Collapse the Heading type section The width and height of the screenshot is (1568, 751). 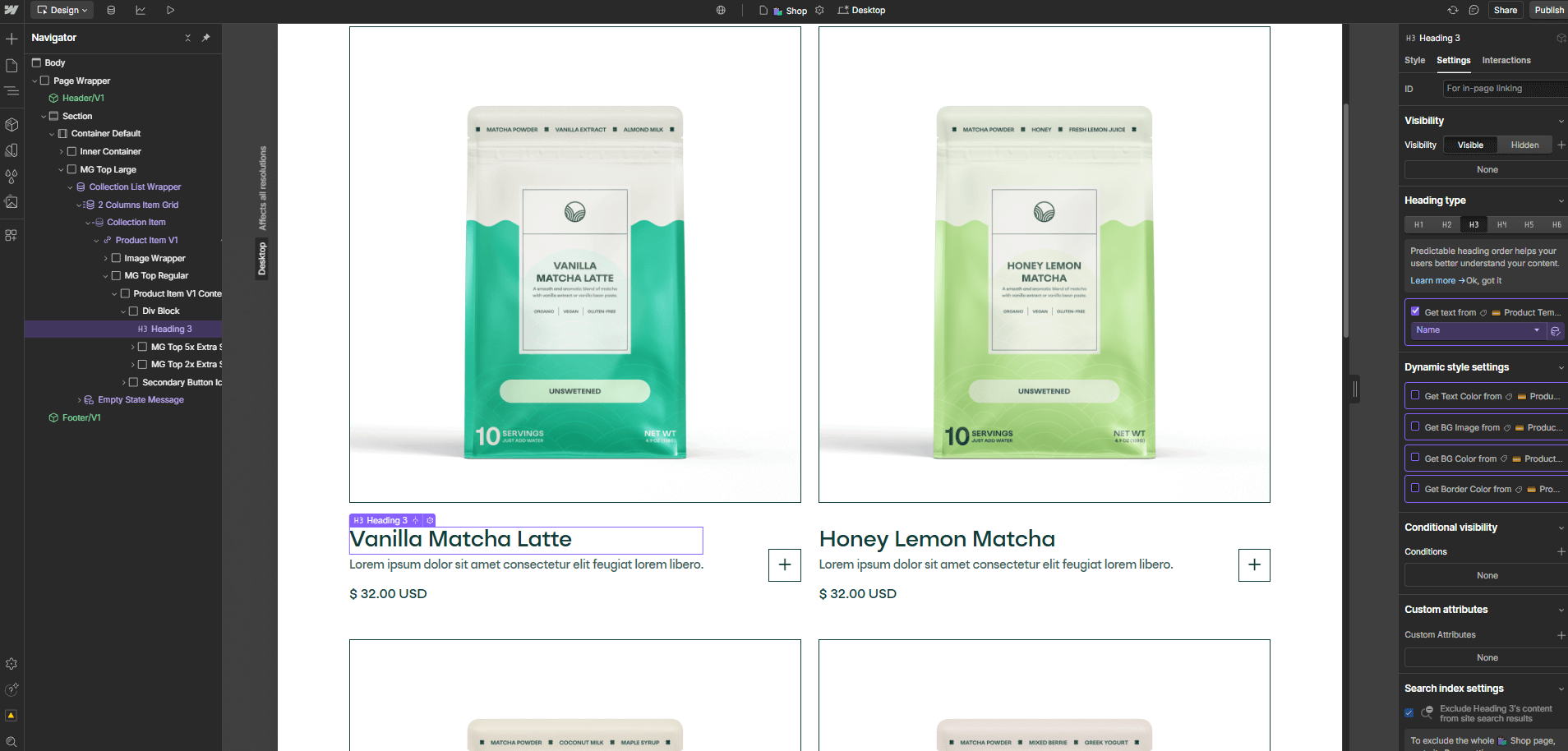(x=1561, y=200)
